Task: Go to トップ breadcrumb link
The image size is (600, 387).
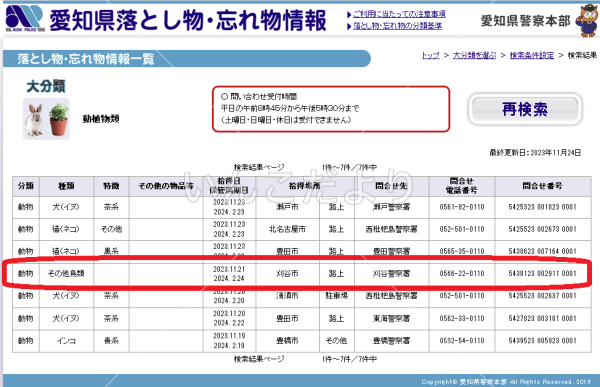Action: tap(430, 56)
